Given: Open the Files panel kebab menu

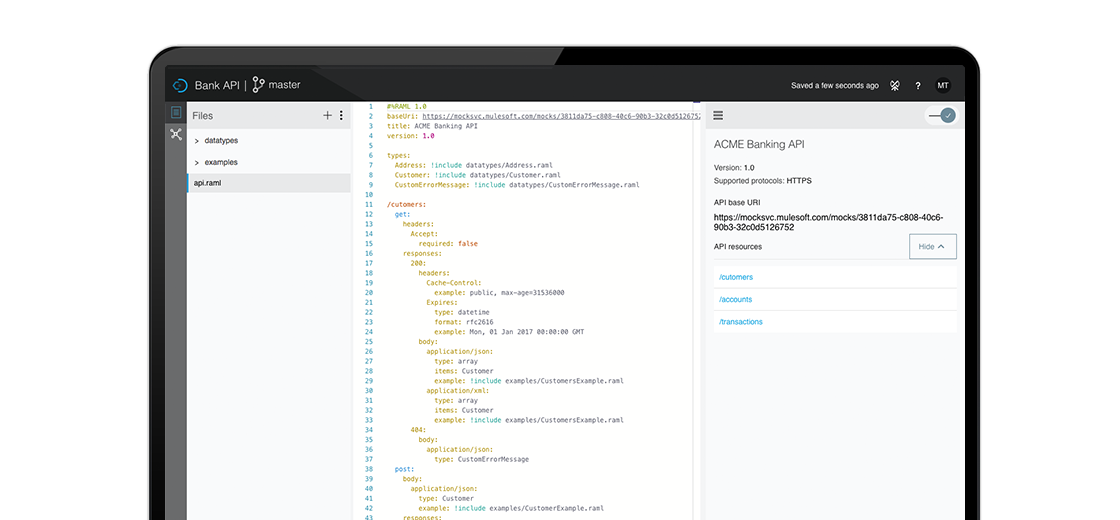Looking at the screenshot, I should coord(341,115).
